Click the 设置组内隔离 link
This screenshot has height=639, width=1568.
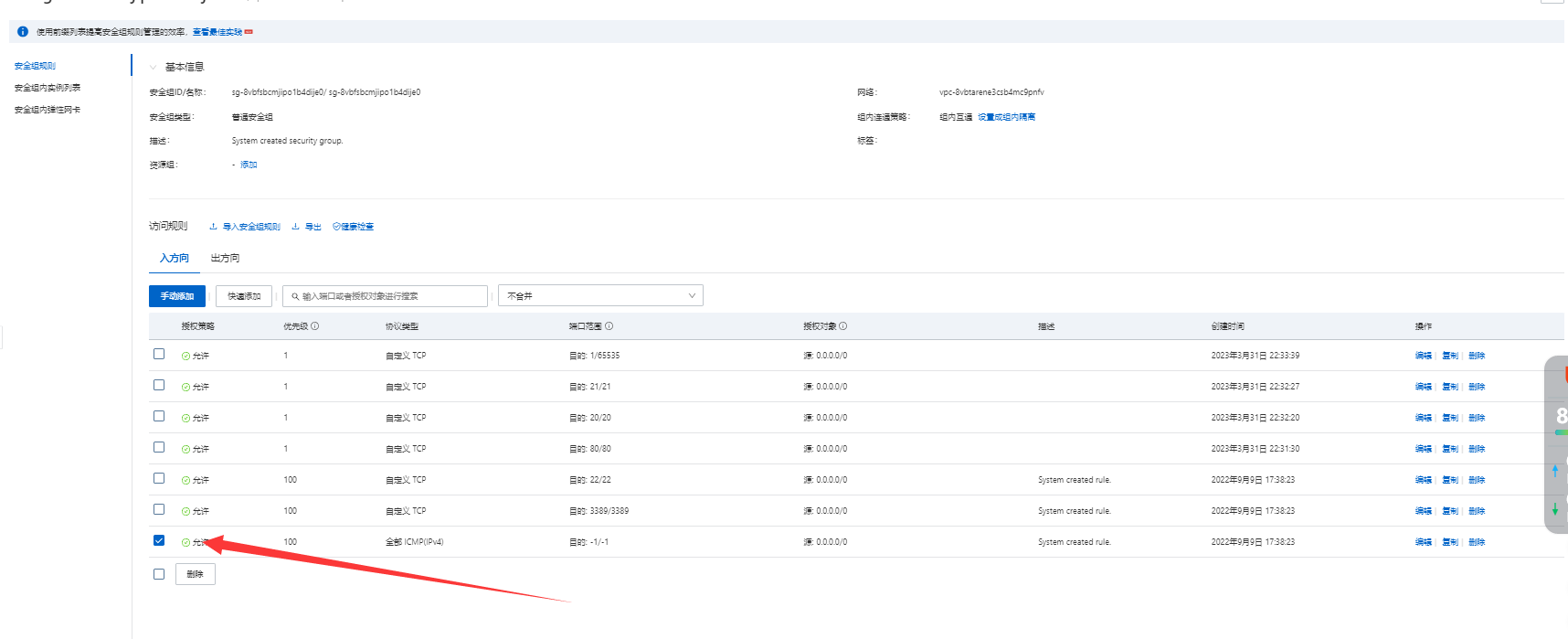1007,117
